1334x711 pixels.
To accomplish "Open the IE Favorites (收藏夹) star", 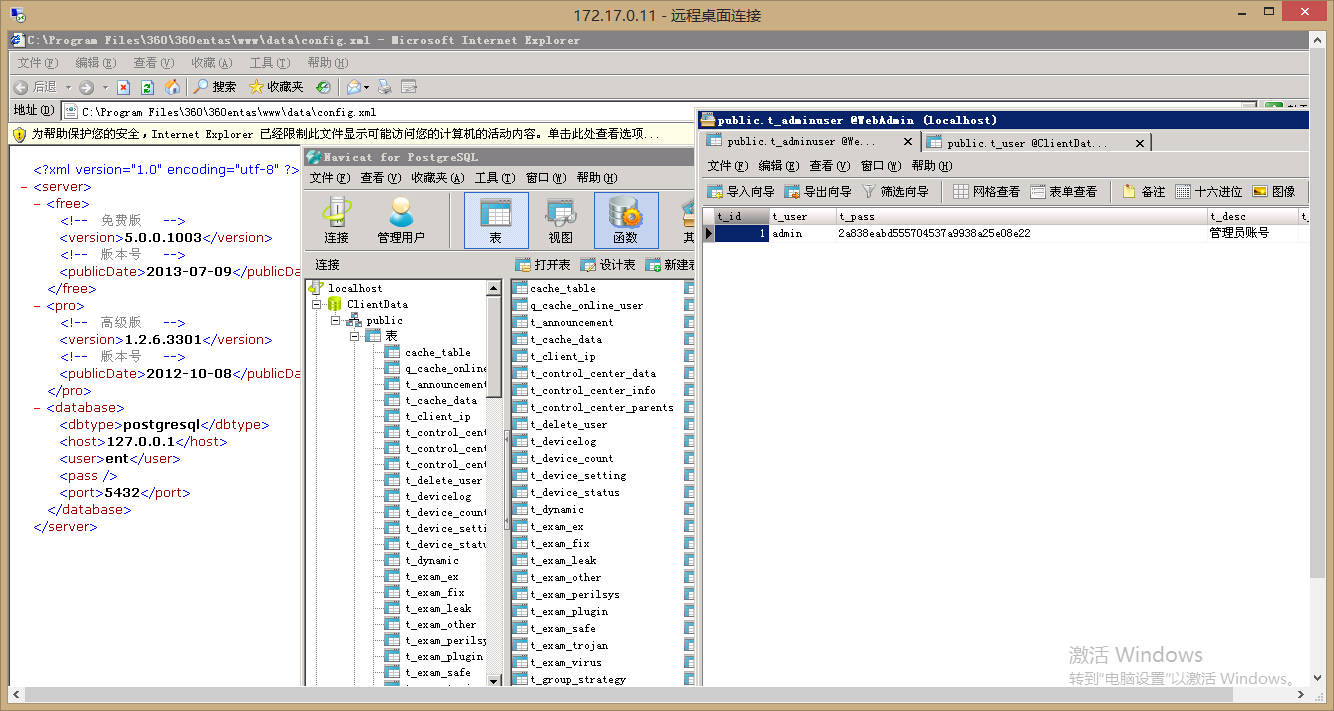I will coord(276,87).
